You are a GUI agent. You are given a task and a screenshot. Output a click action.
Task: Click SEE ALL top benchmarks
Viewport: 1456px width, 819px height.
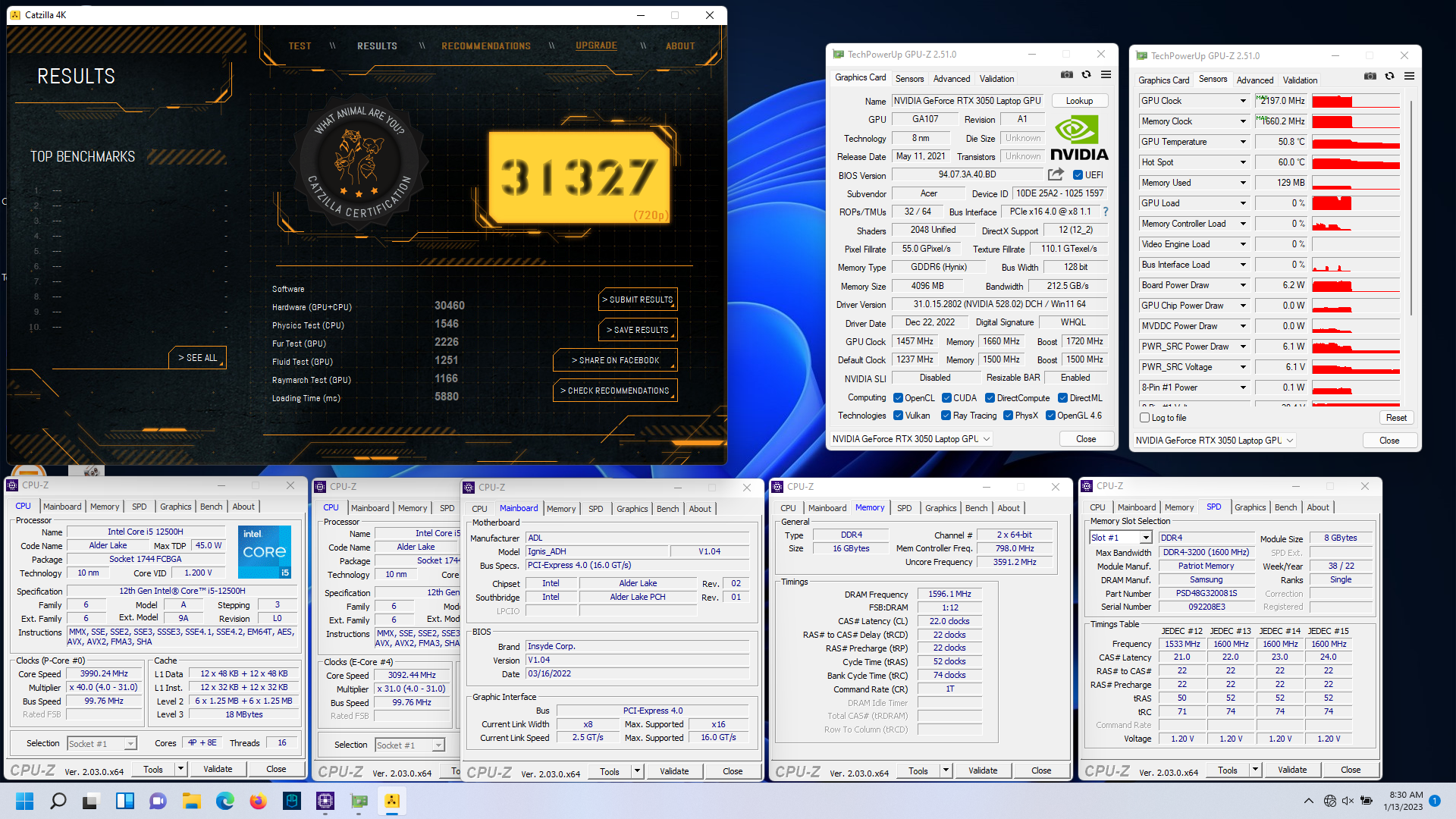[x=197, y=357]
